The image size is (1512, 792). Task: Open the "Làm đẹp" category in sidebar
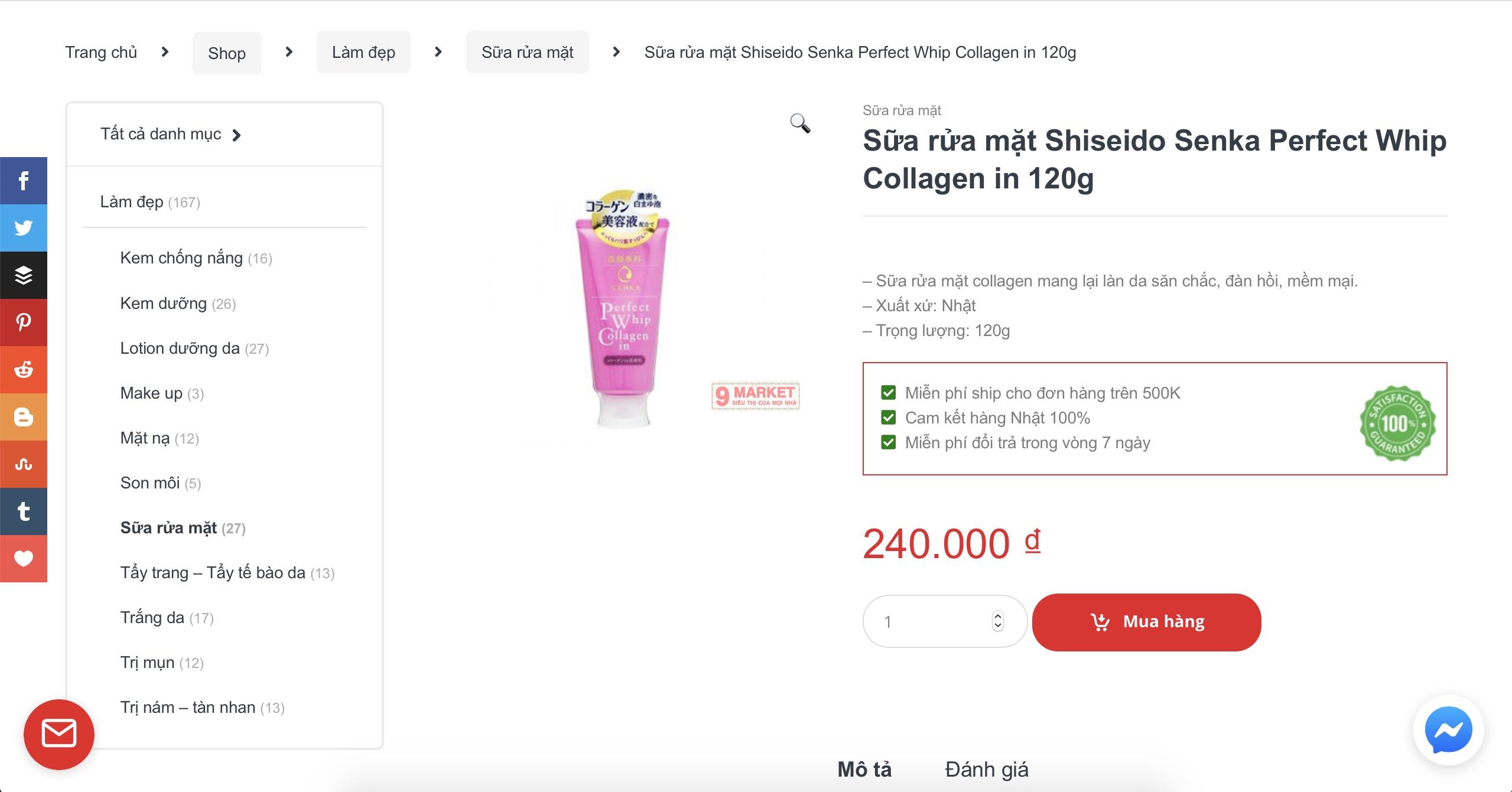pyautogui.click(x=132, y=202)
